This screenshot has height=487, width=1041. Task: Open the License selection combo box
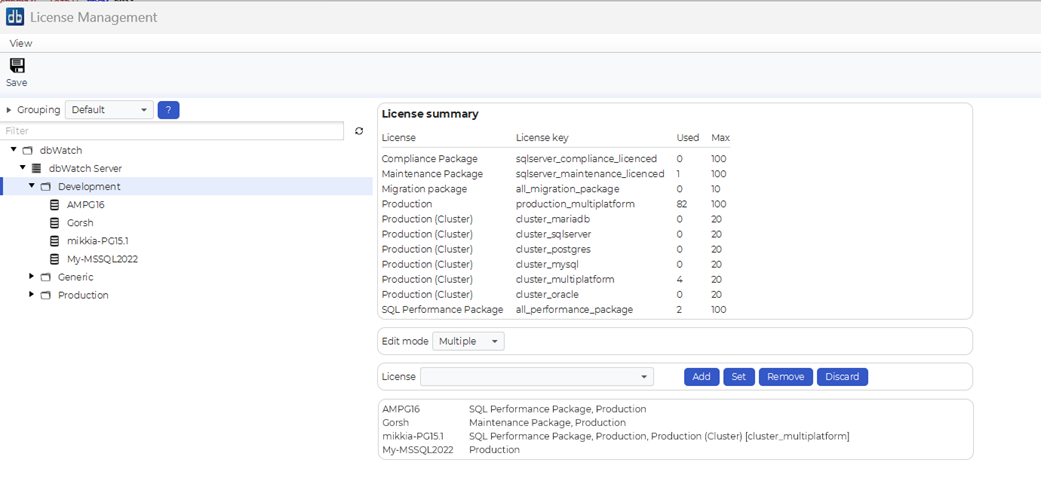coord(537,377)
